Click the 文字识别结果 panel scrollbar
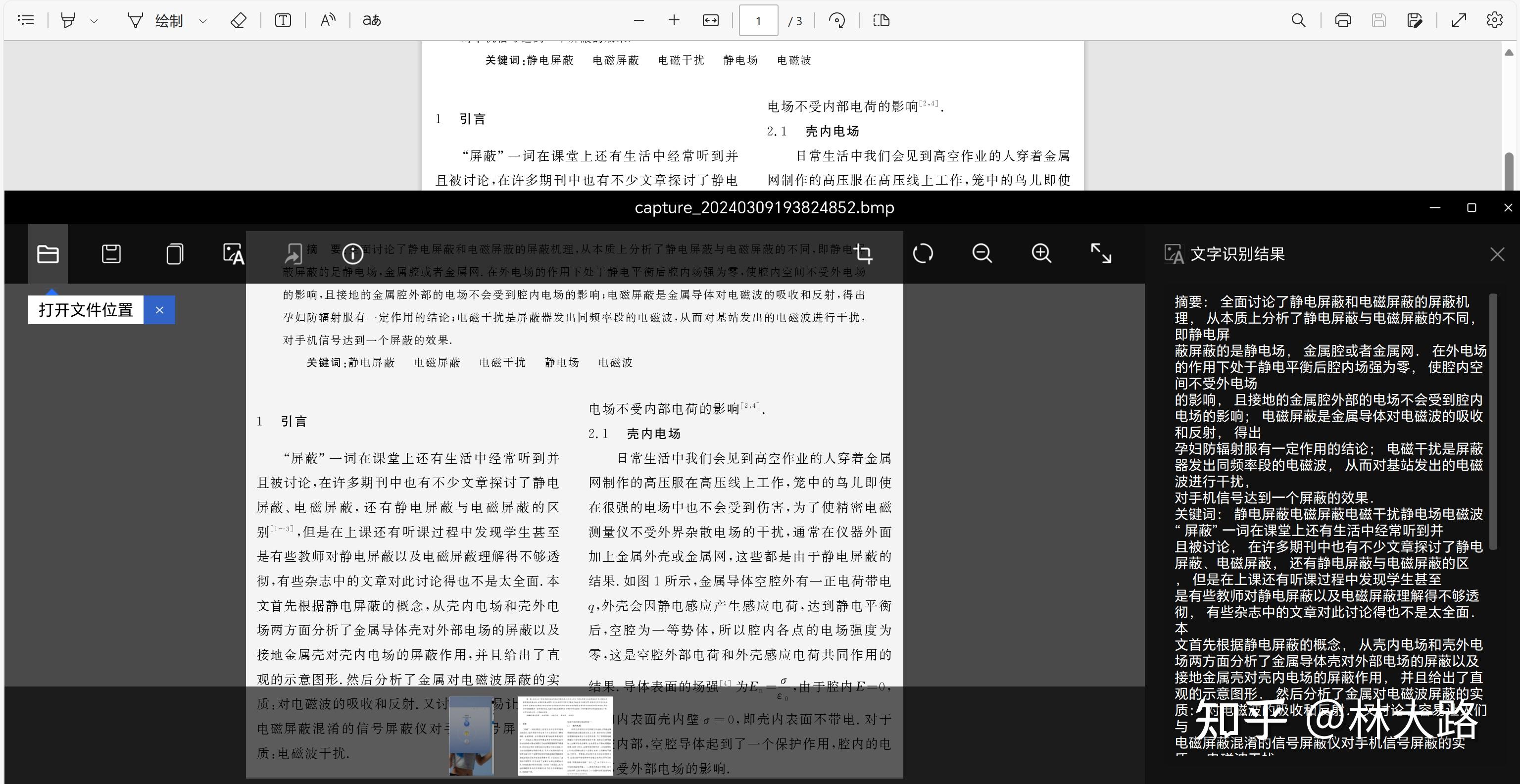This screenshot has width=1520, height=784. click(1493, 422)
